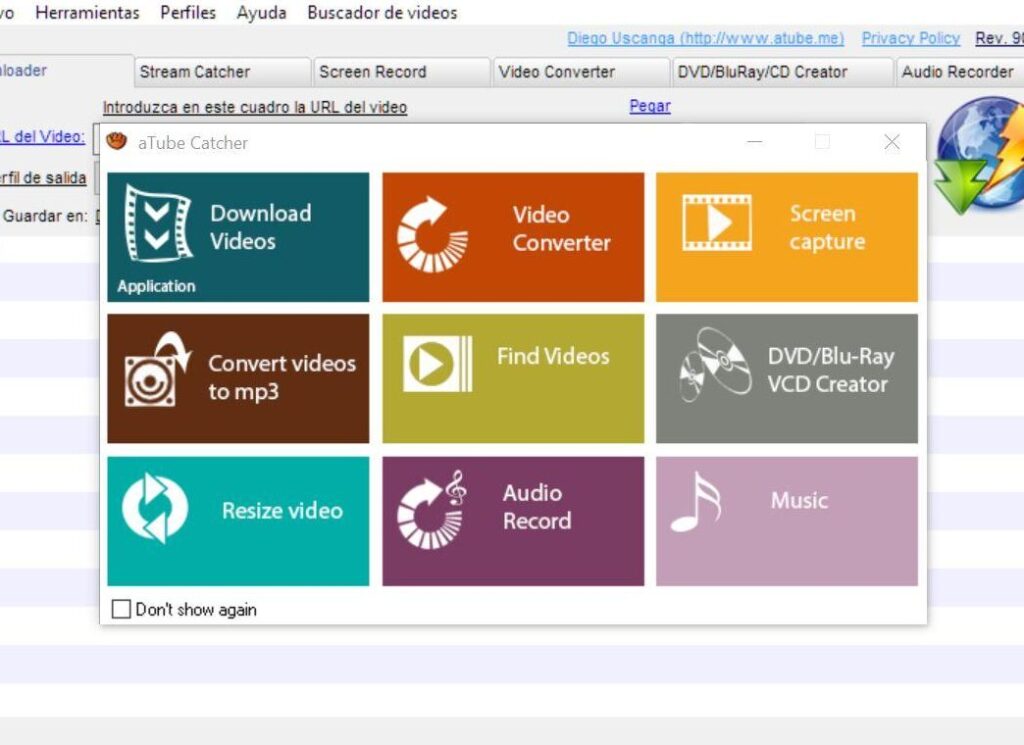
Task: Open the Diego Uscanga atube.me link
Action: tap(705, 39)
